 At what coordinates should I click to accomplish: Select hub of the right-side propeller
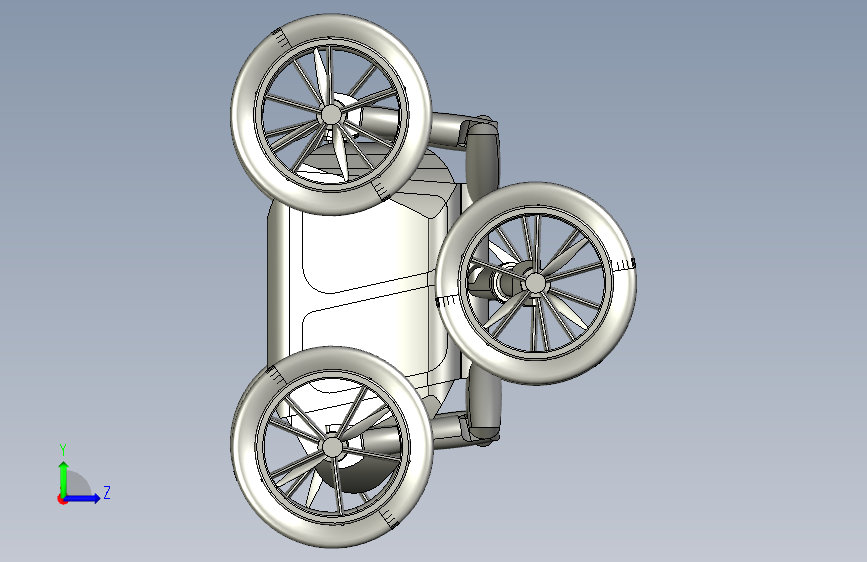point(535,283)
